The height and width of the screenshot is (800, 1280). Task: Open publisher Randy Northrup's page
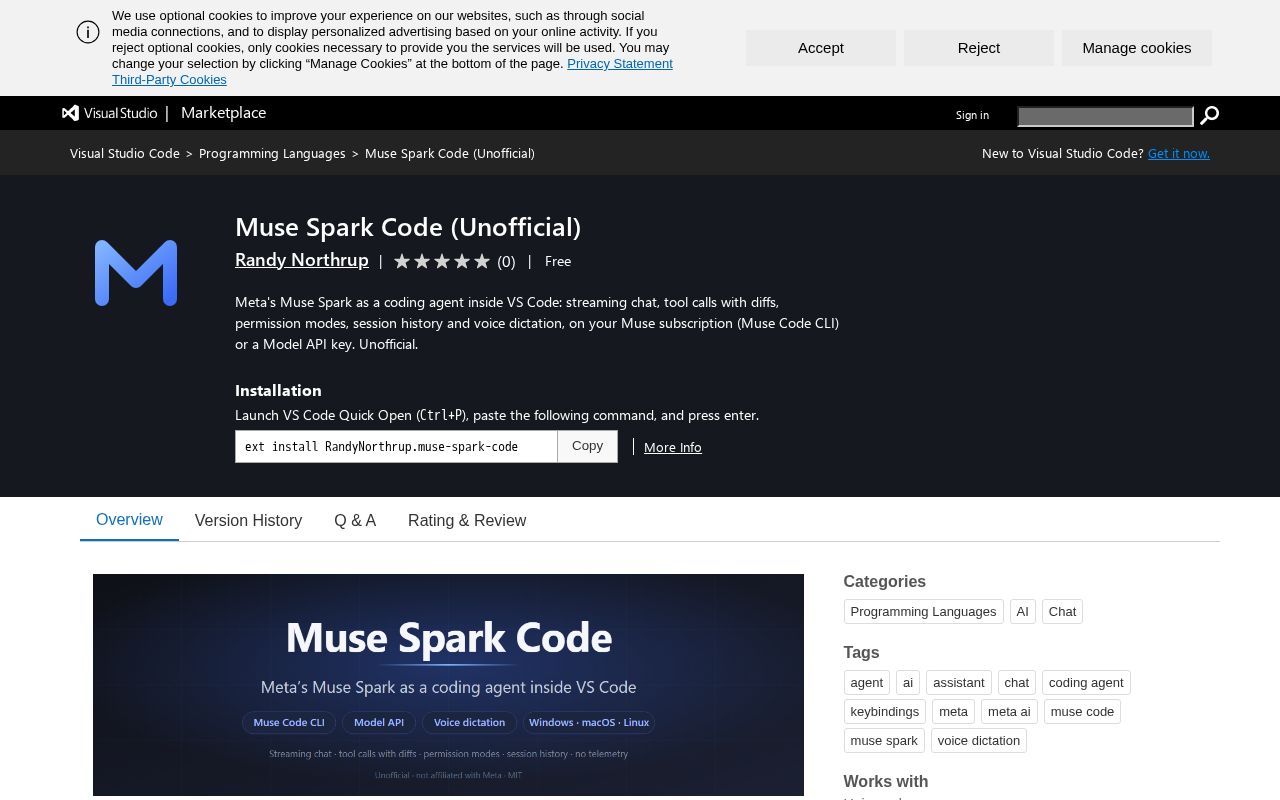coord(302,260)
